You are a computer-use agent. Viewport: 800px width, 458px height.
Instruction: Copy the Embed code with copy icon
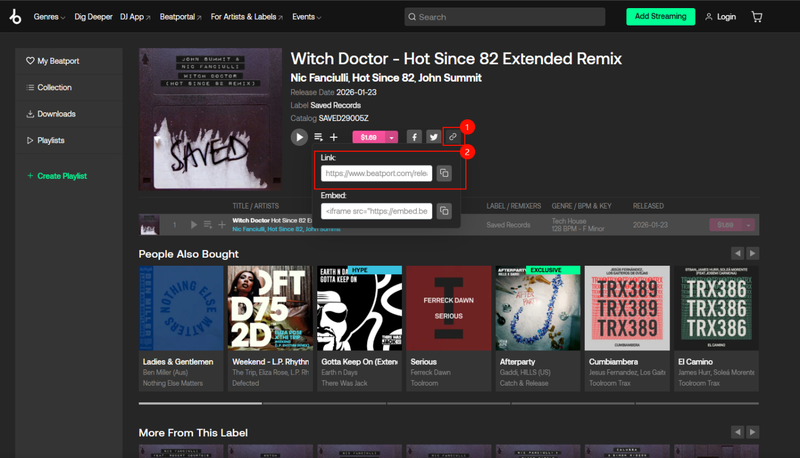pos(444,211)
